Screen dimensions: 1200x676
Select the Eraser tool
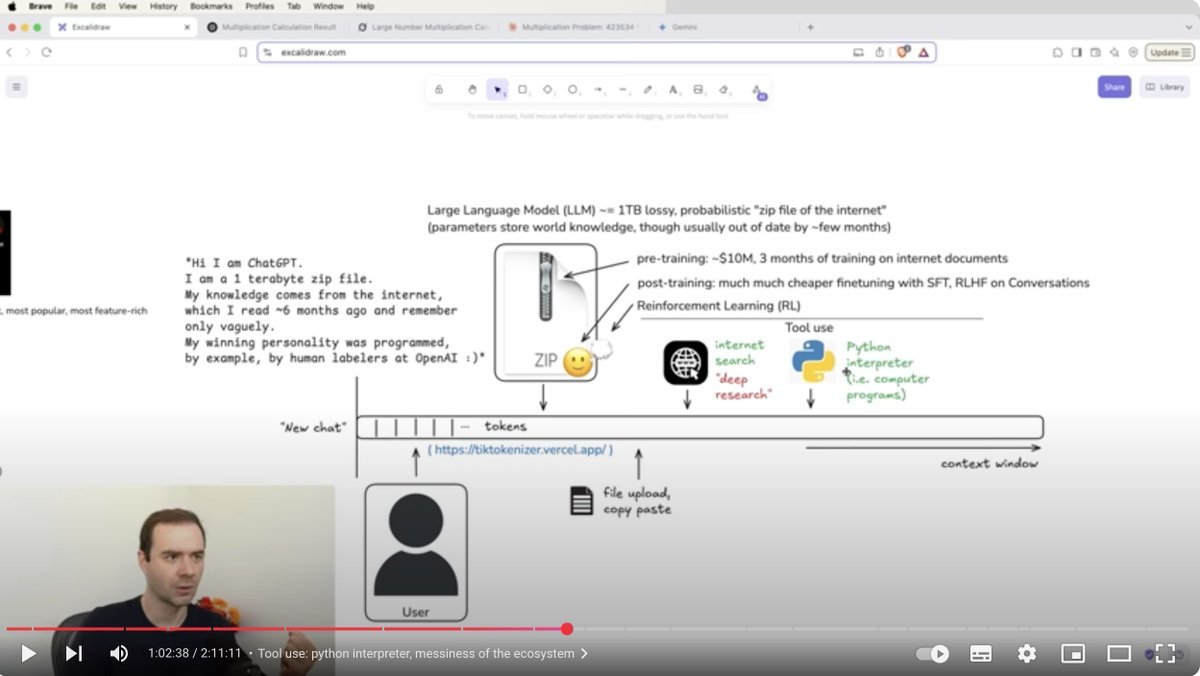coord(724,90)
